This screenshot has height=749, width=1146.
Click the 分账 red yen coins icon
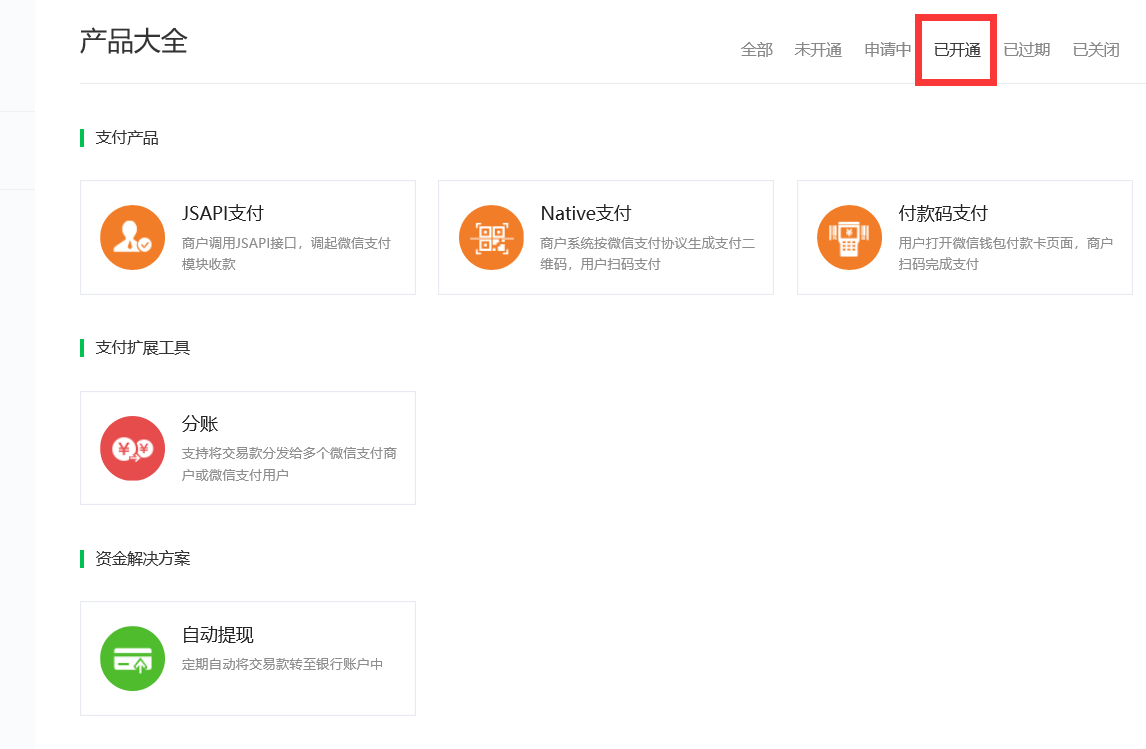coord(132,448)
